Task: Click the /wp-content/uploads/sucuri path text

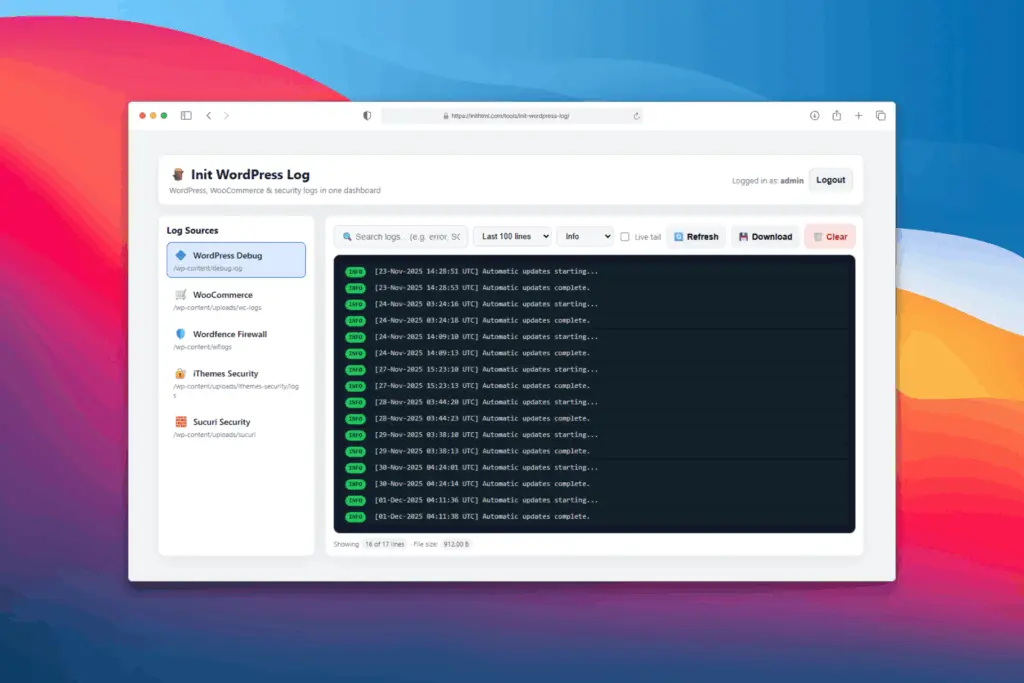Action: point(214,435)
